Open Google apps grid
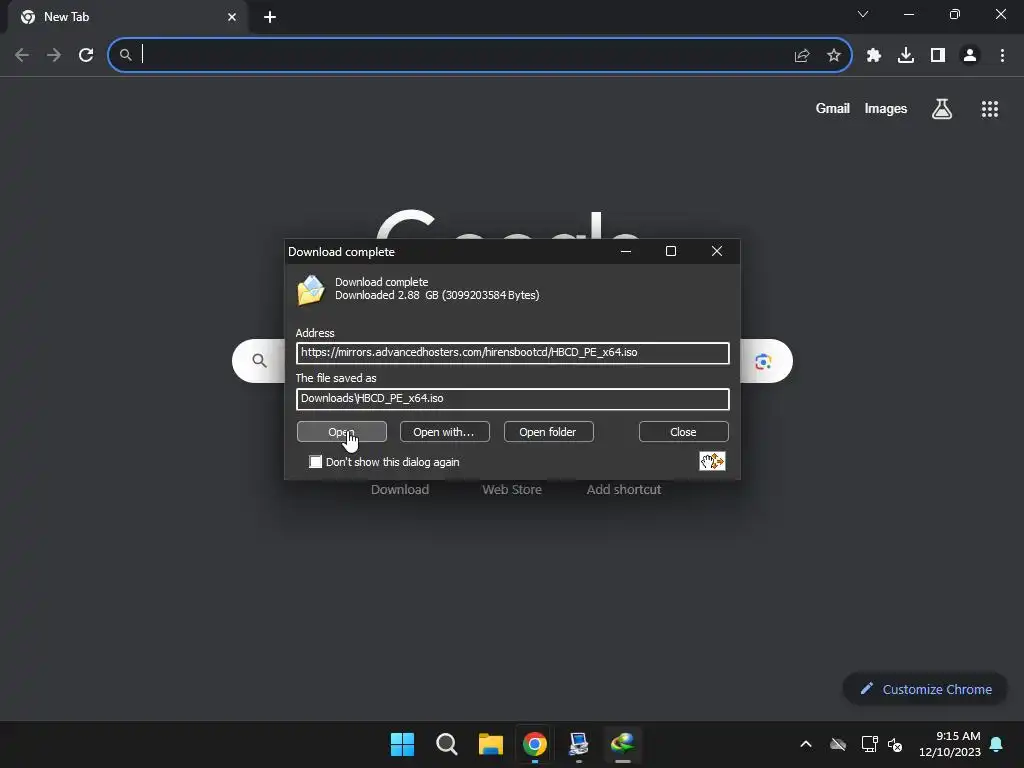 tap(990, 109)
